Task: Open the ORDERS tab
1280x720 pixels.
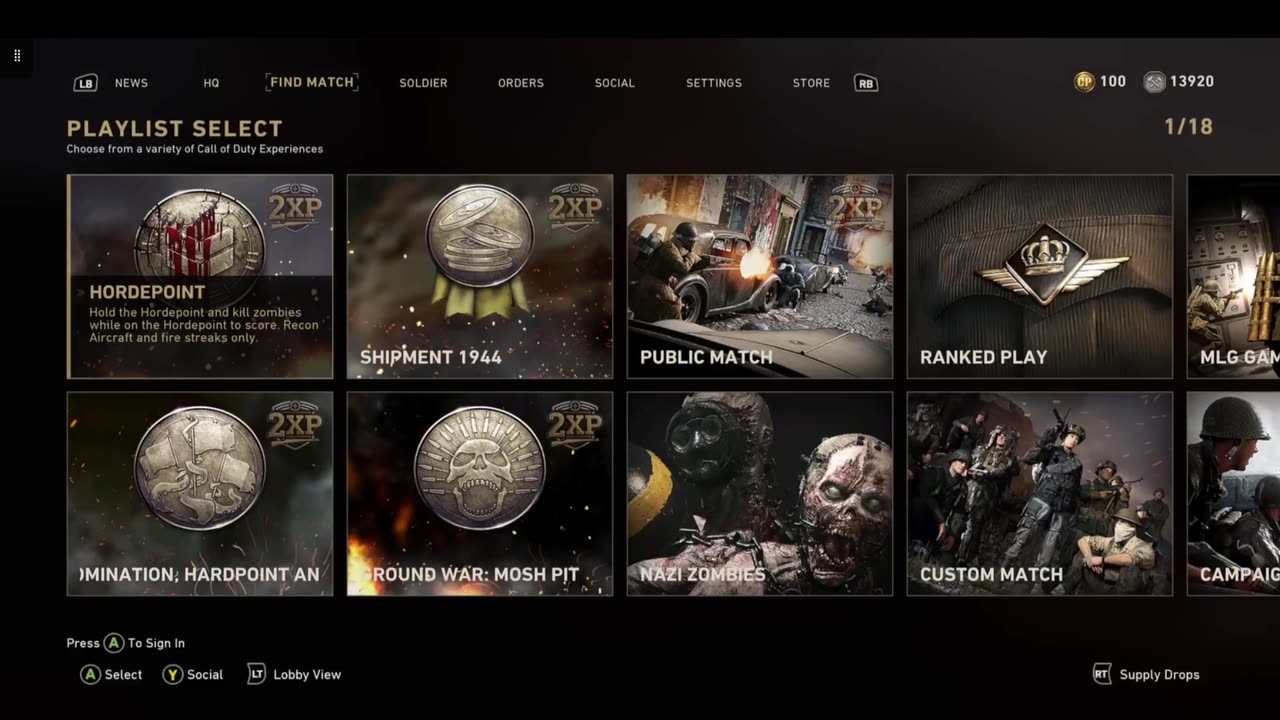Action: (521, 83)
